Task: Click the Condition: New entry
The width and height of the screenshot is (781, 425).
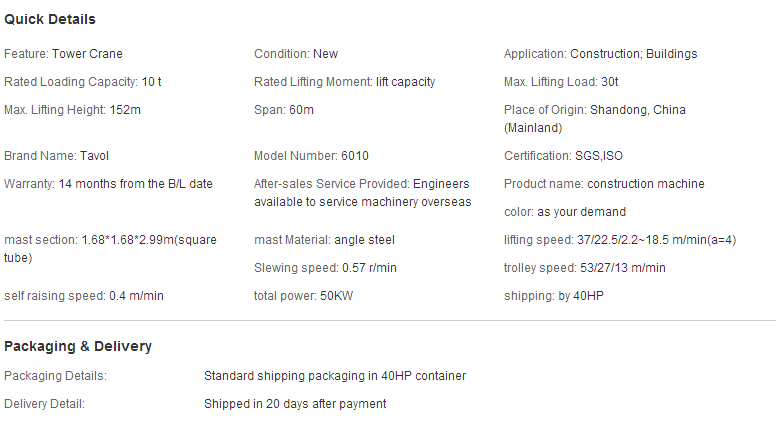Action: [296, 54]
